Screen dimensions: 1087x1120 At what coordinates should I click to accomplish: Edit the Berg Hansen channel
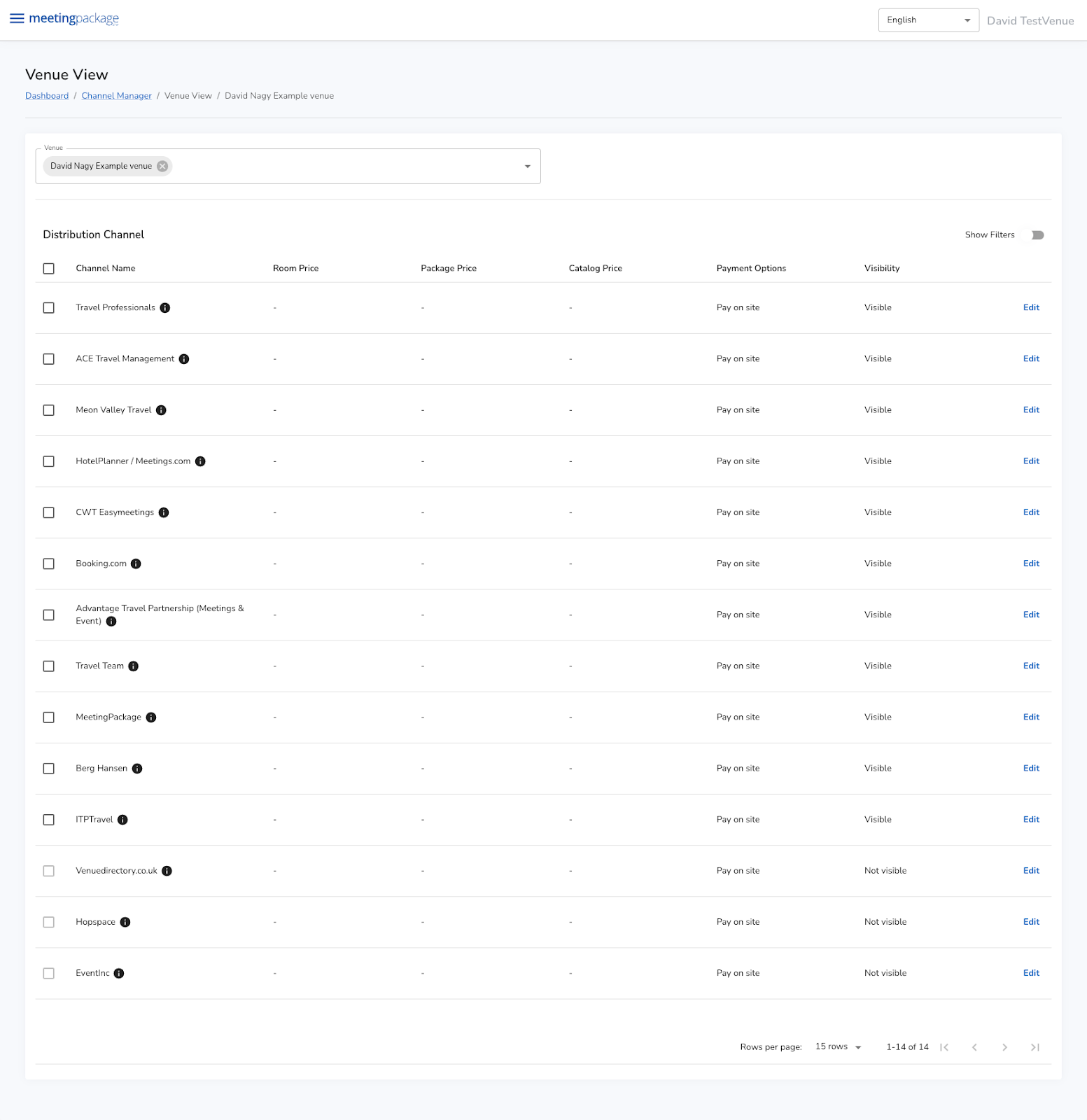pos(1031,768)
